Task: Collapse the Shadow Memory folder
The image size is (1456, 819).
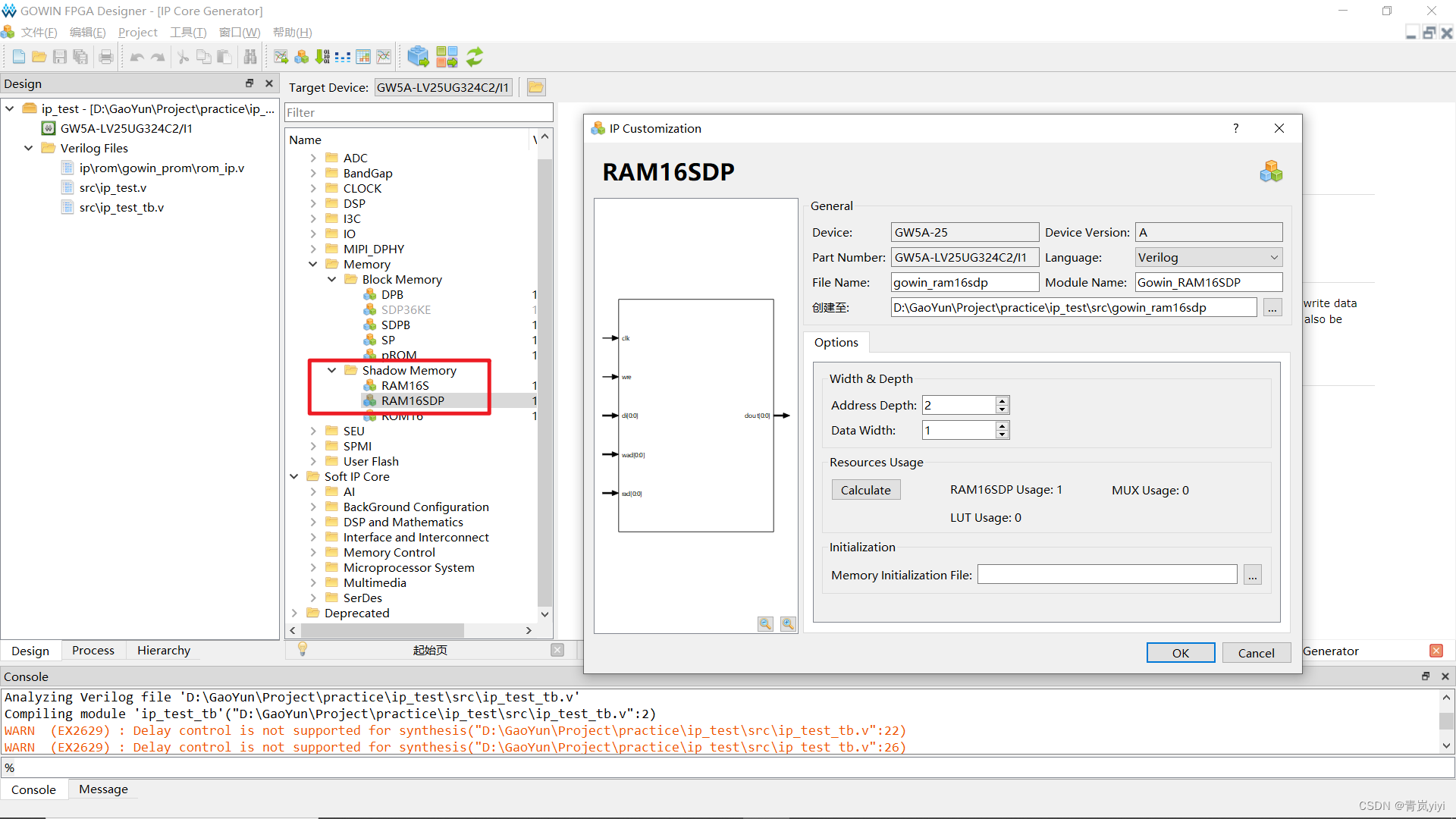Action: 331,370
